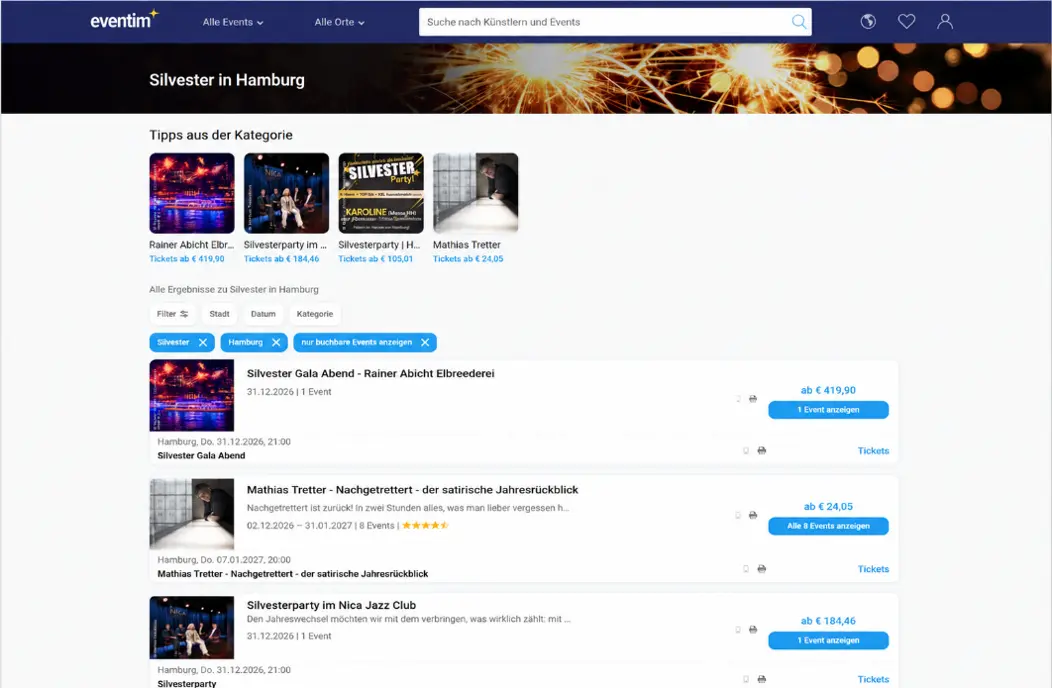Open 'Silvesterparty im Nica Jazz Club' title
1052x688 pixels.
click(331, 605)
